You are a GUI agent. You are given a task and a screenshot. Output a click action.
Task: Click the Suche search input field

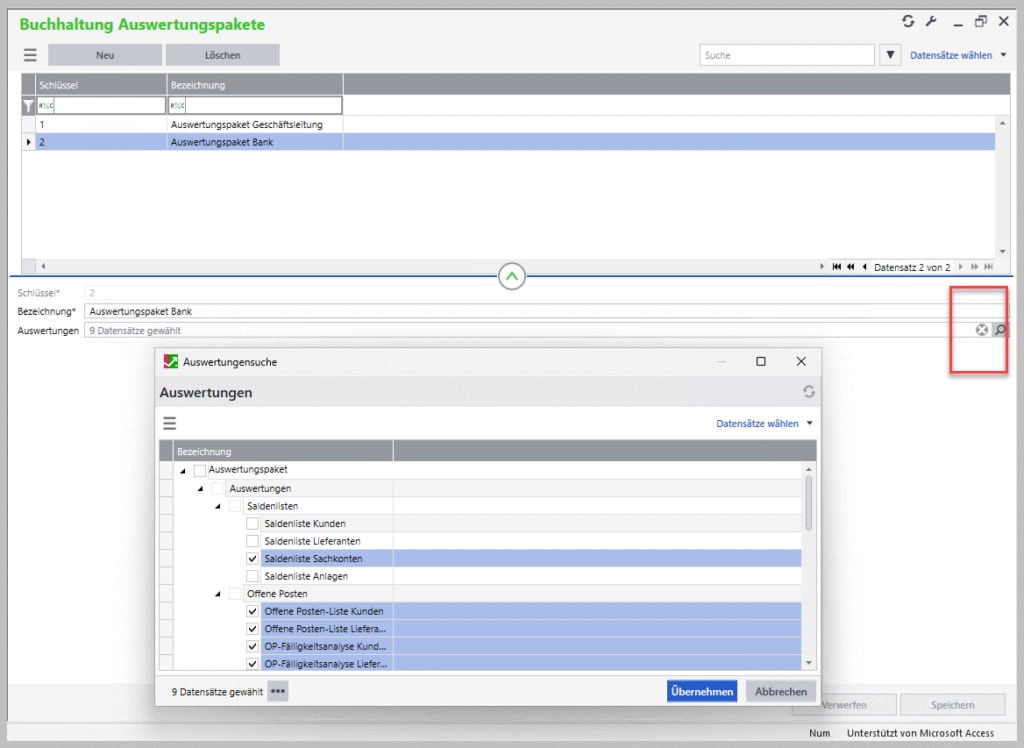pos(786,55)
